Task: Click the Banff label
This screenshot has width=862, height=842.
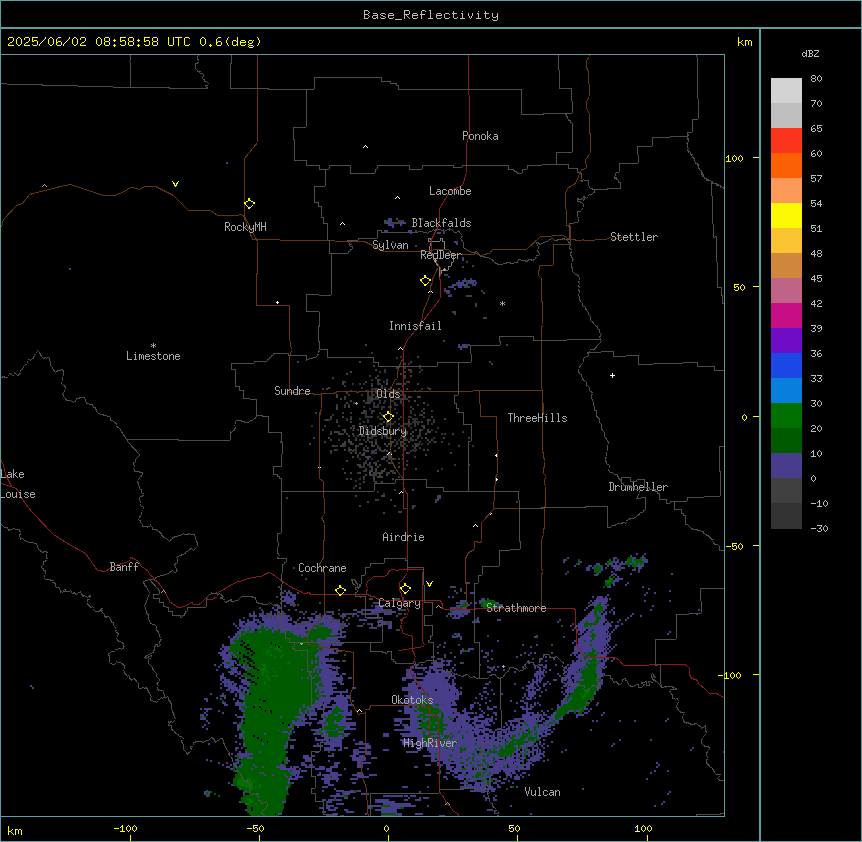Action: [x=124, y=567]
